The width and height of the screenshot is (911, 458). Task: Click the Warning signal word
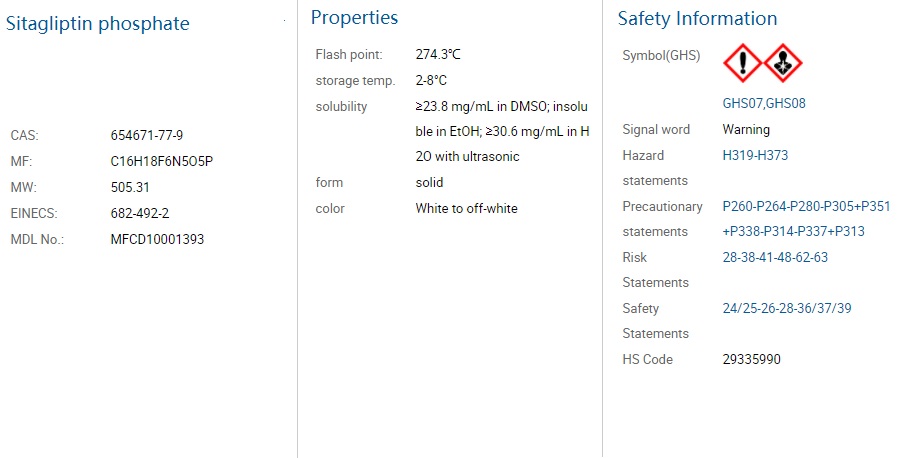(746, 130)
